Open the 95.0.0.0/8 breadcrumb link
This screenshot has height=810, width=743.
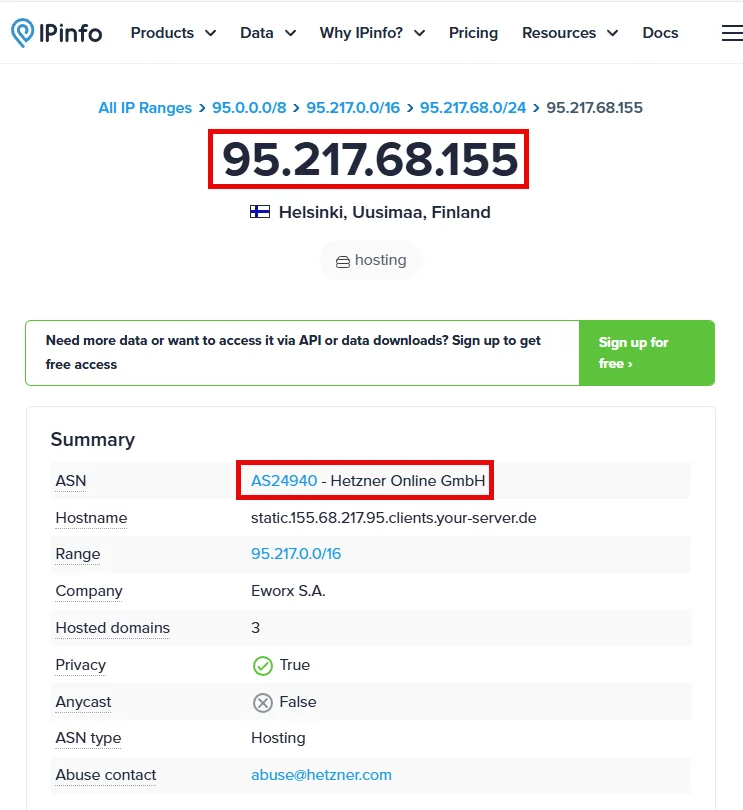(x=249, y=107)
